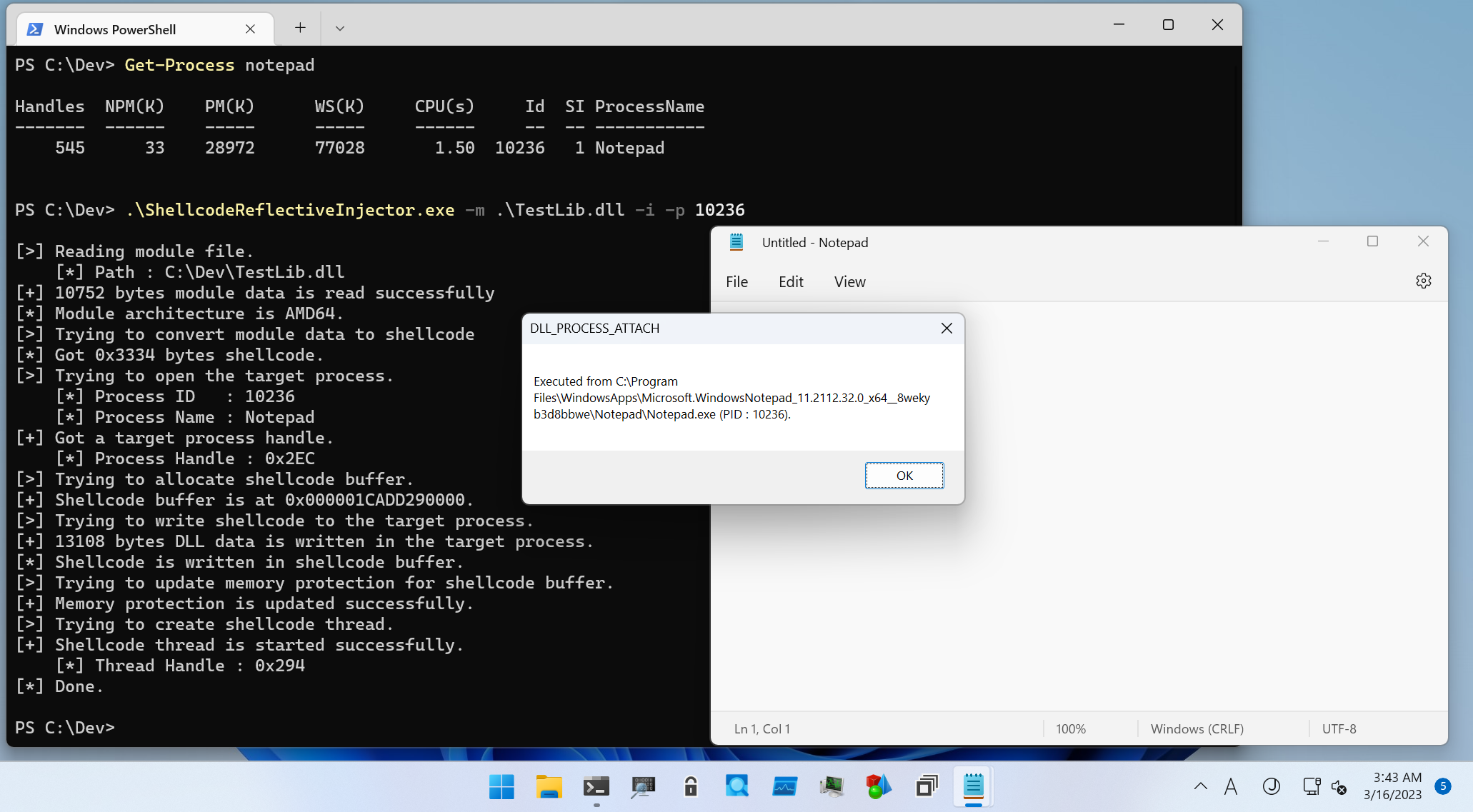Open the binary magnifier tool in taskbar

[x=643, y=786]
